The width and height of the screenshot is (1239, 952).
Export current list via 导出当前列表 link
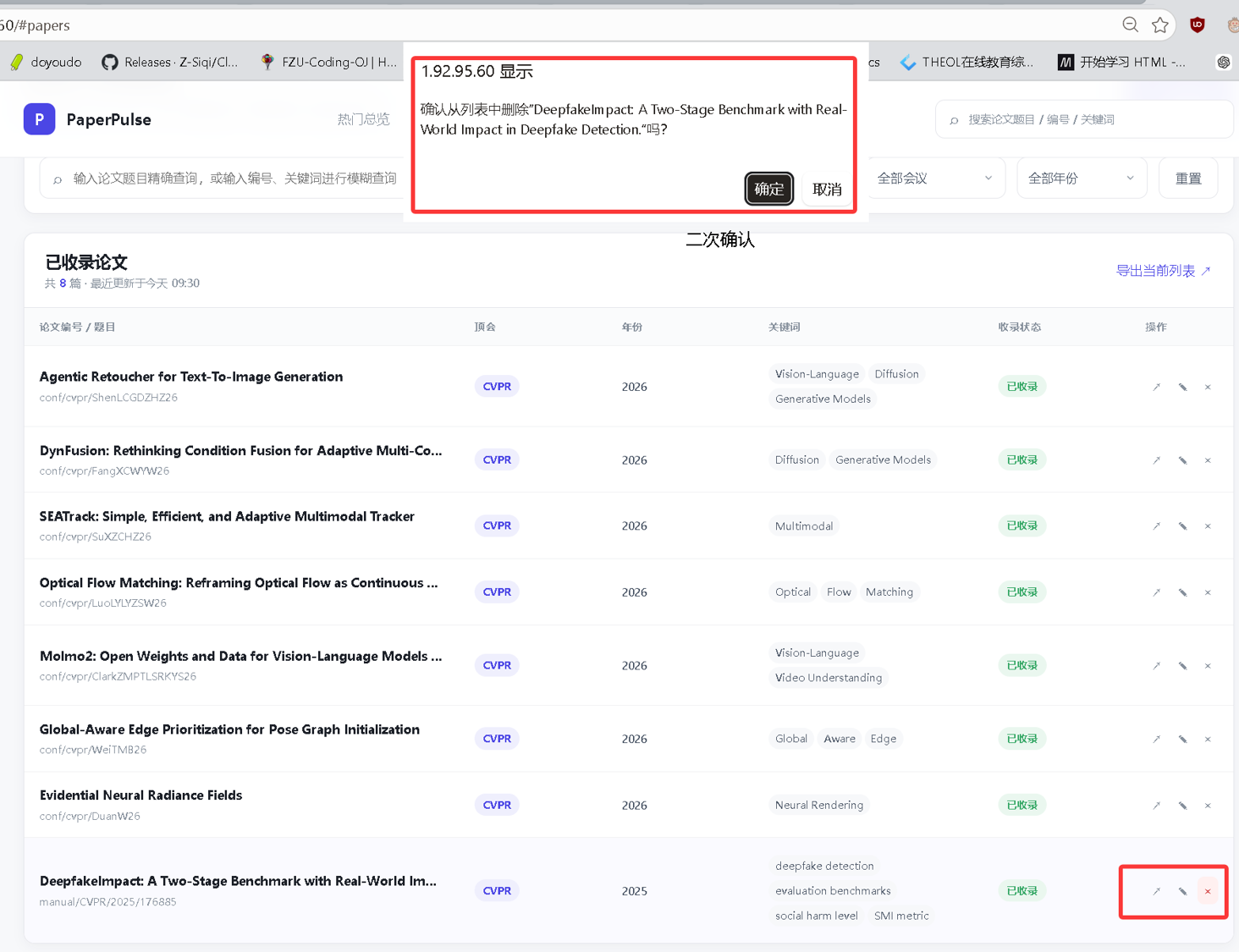point(1163,271)
